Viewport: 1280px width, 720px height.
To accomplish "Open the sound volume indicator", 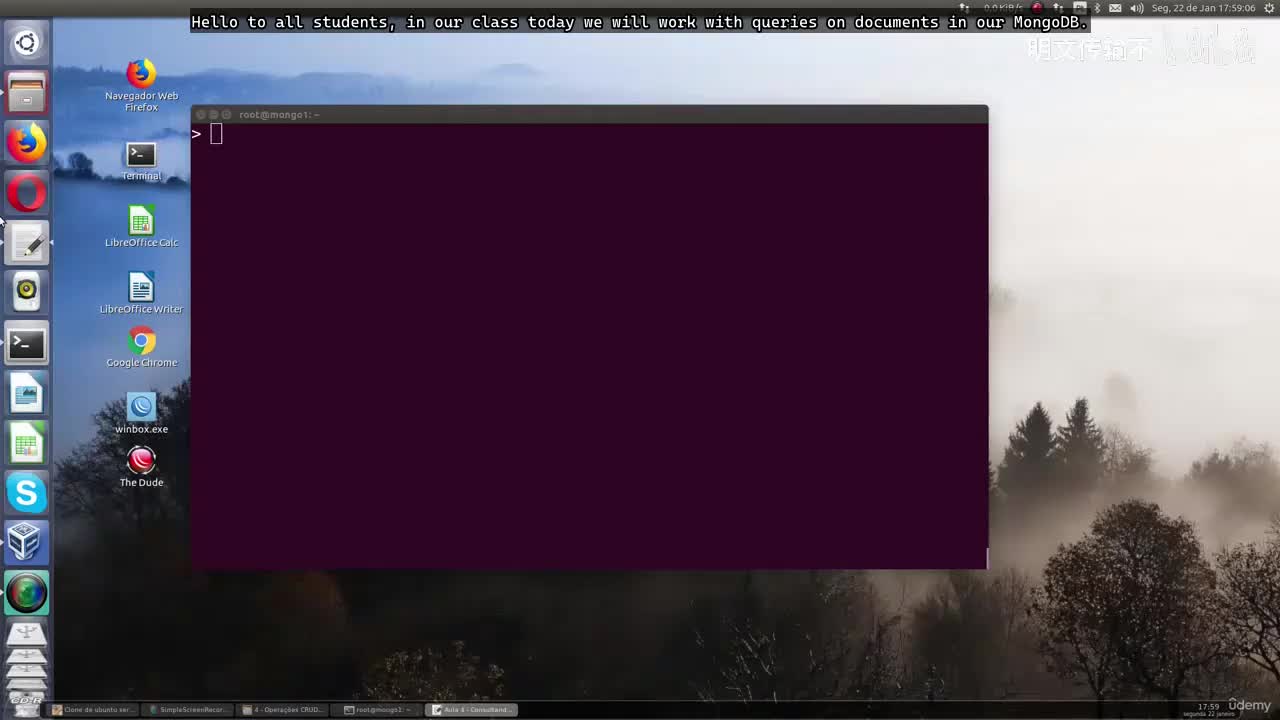I will pos(1136,8).
